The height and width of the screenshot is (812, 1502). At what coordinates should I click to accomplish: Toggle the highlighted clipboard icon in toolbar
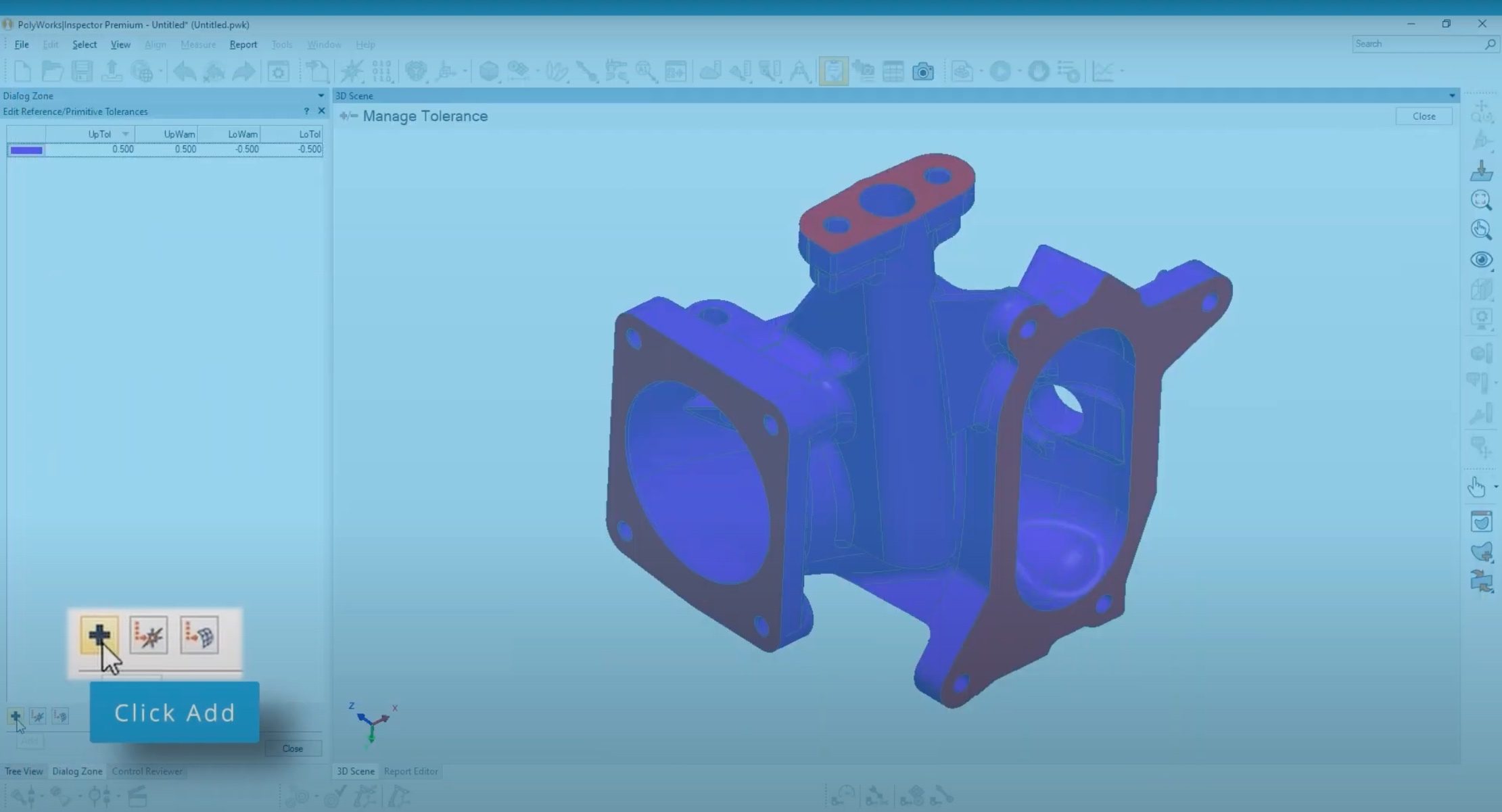(833, 71)
